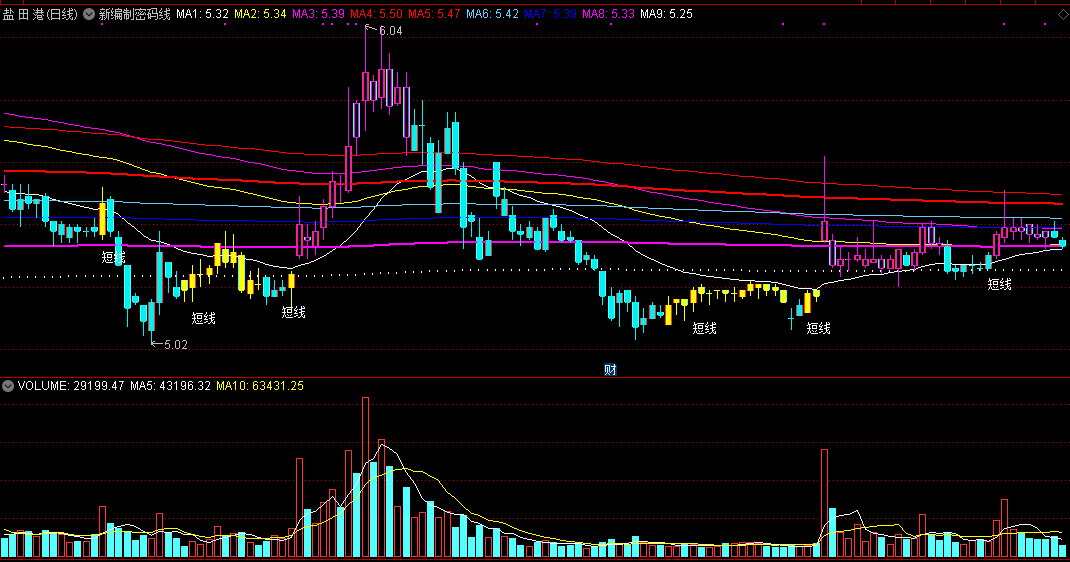
Task: Click the 5.02 low price label
Action: [175, 345]
